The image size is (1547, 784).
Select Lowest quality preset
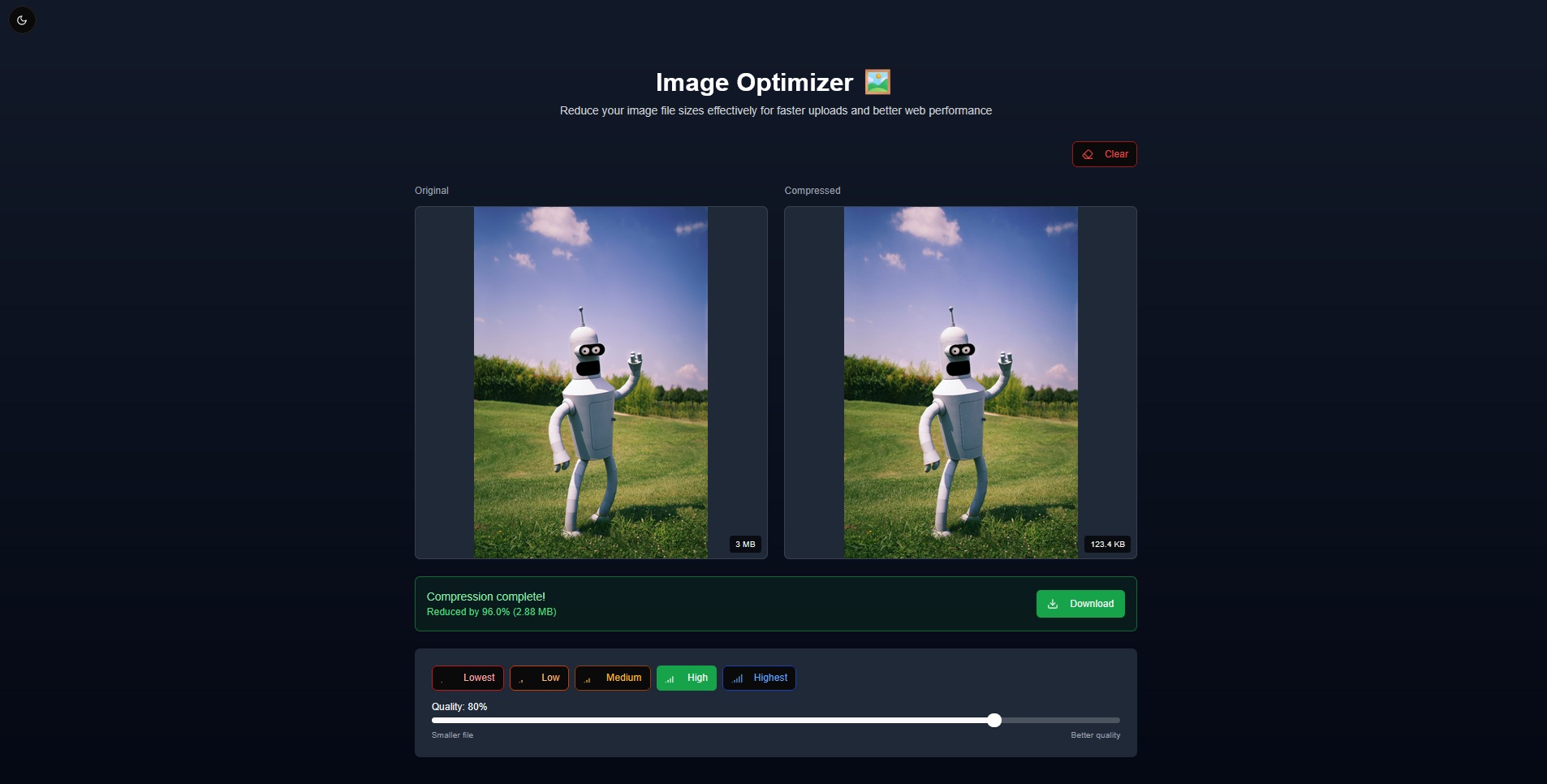pyautogui.click(x=468, y=678)
